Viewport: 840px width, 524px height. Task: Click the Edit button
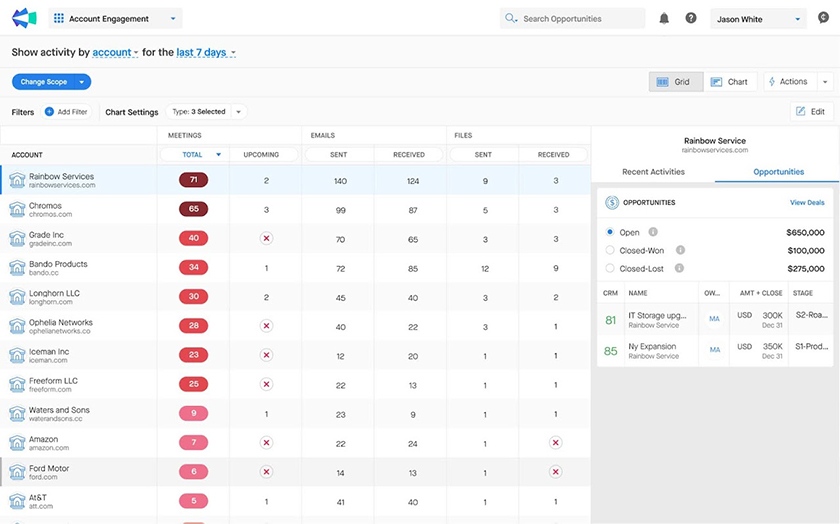coord(812,111)
